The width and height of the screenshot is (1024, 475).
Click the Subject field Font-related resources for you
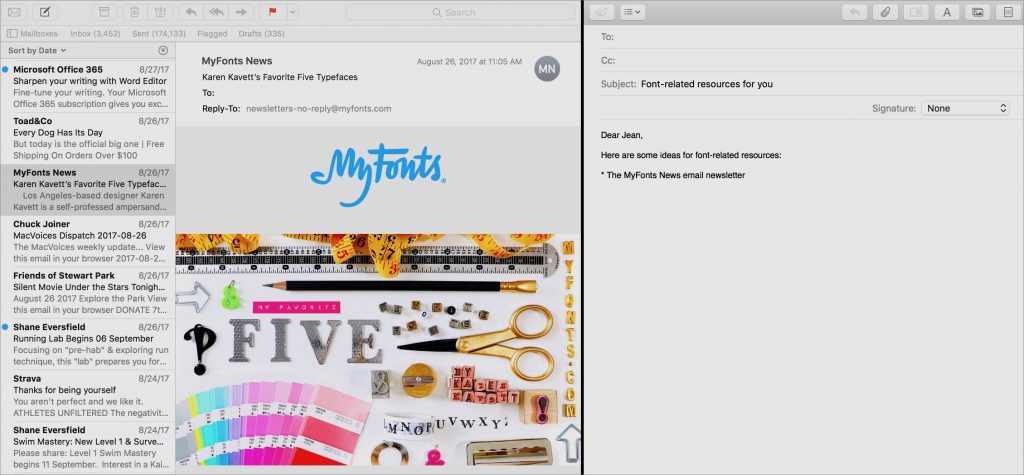(707, 84)
